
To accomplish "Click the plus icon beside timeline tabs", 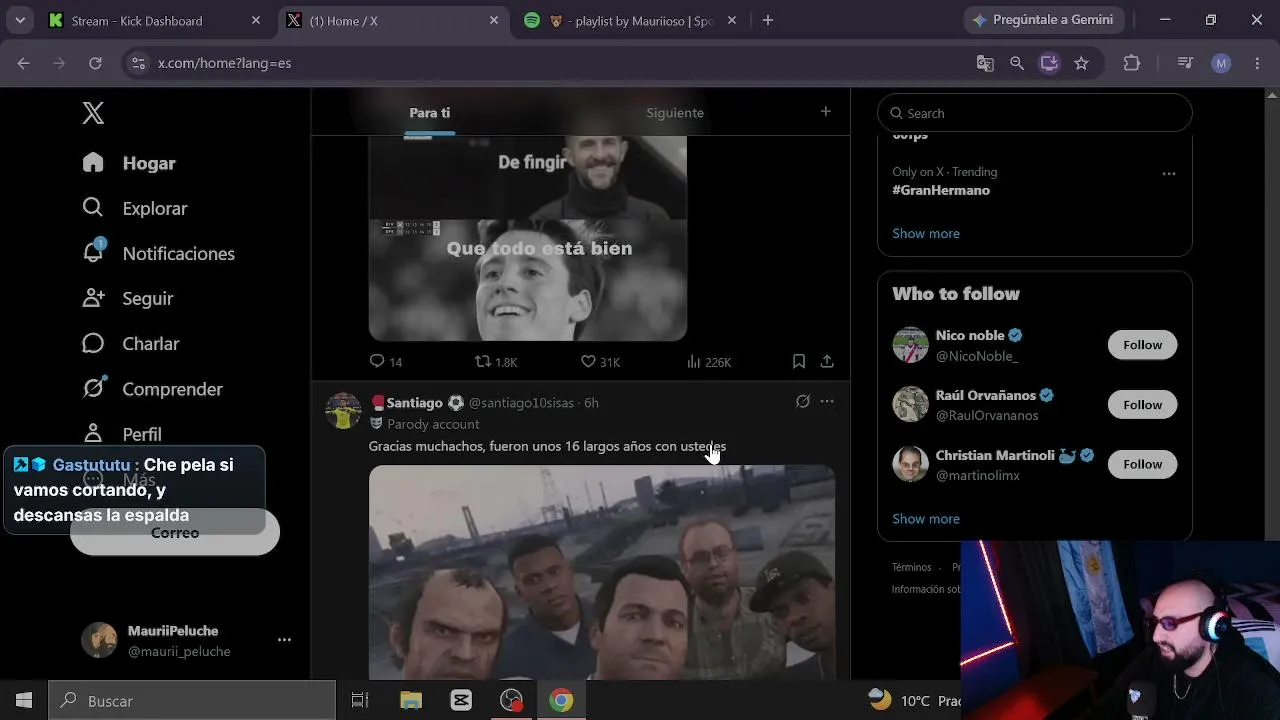I will 825,112.
